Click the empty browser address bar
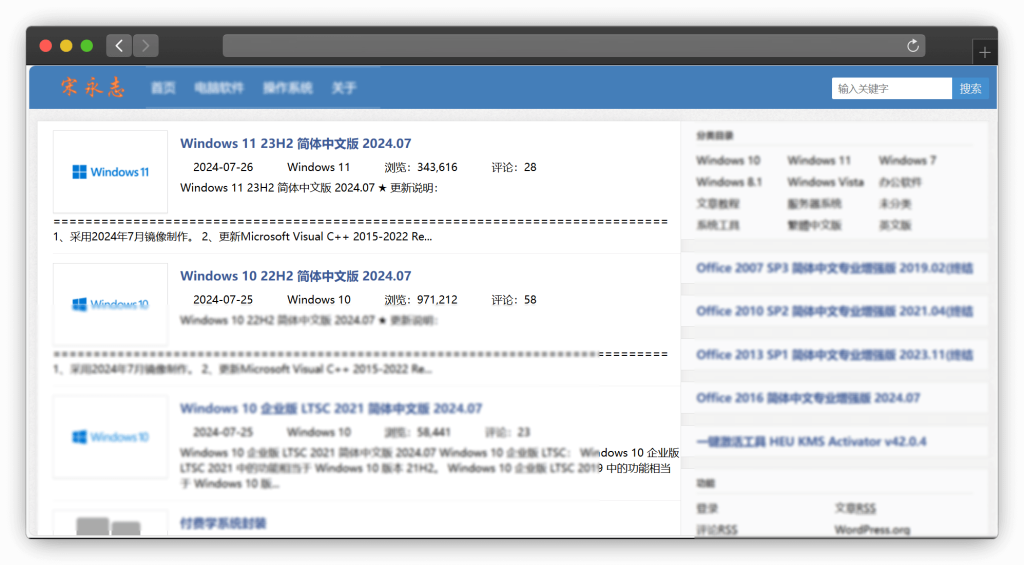The height and width of the screenshot is (565, 1024). click(x=573, y=46)
